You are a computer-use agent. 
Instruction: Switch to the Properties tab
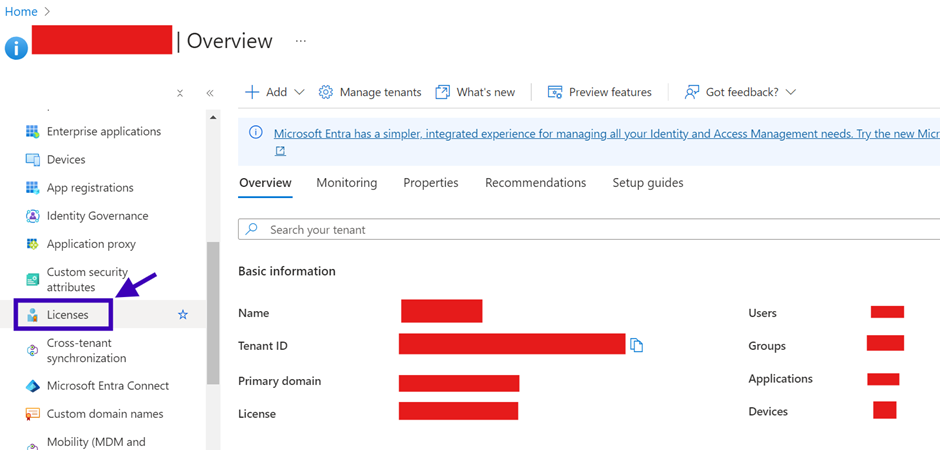[430, 183]
